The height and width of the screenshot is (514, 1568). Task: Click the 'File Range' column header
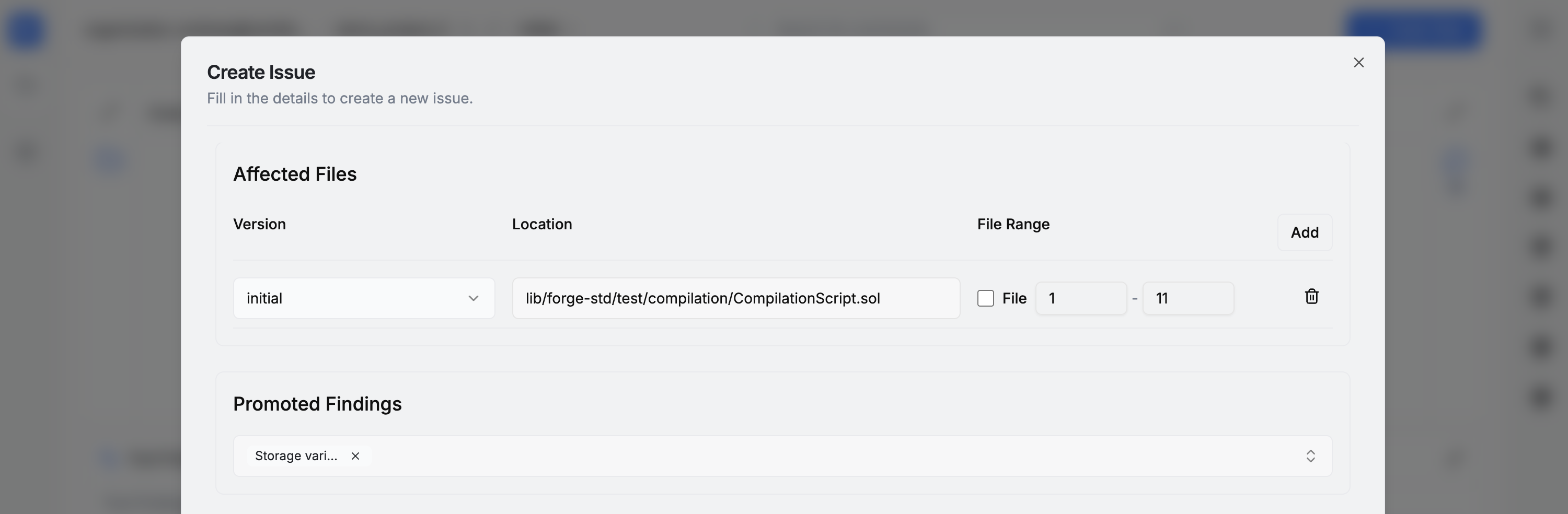click(1013, 225)
